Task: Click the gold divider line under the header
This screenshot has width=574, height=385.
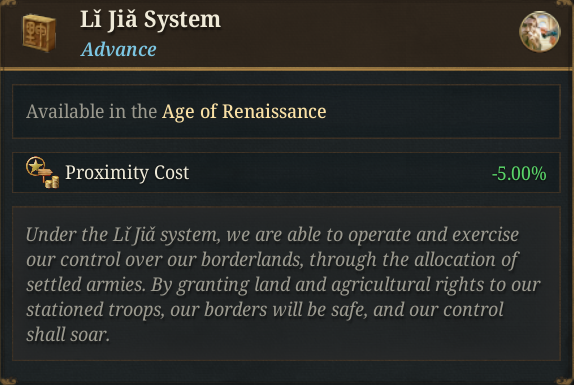Action: (287, 69)
